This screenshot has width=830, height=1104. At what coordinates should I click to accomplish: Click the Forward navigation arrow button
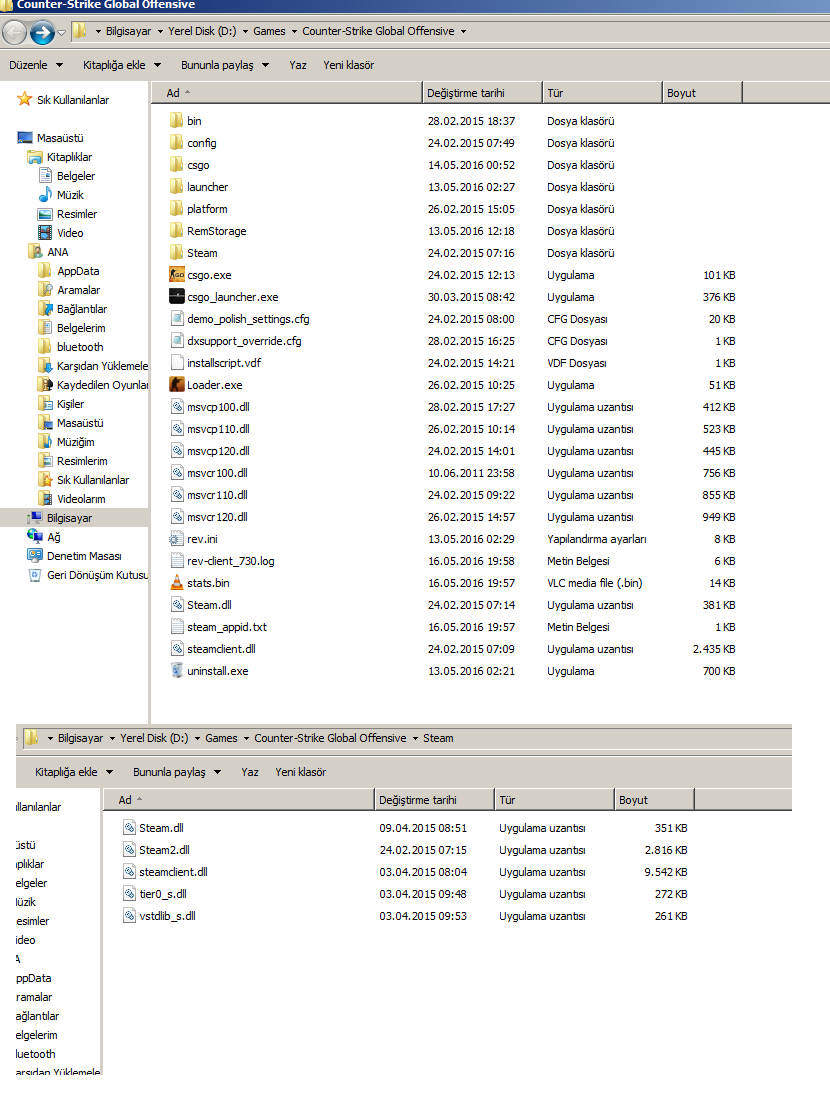[42, 32]
